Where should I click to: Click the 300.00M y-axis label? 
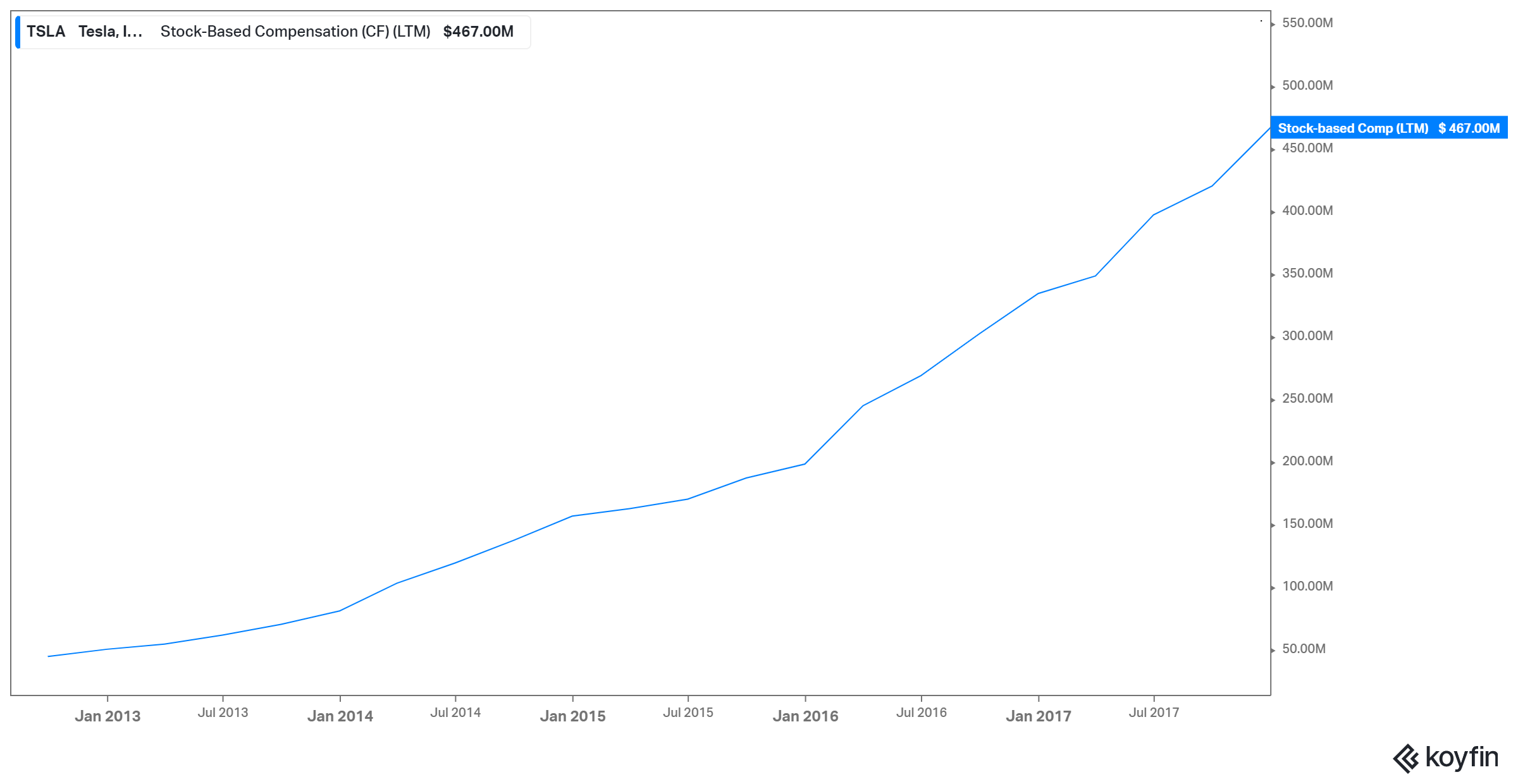click(x=1307, y=336)
